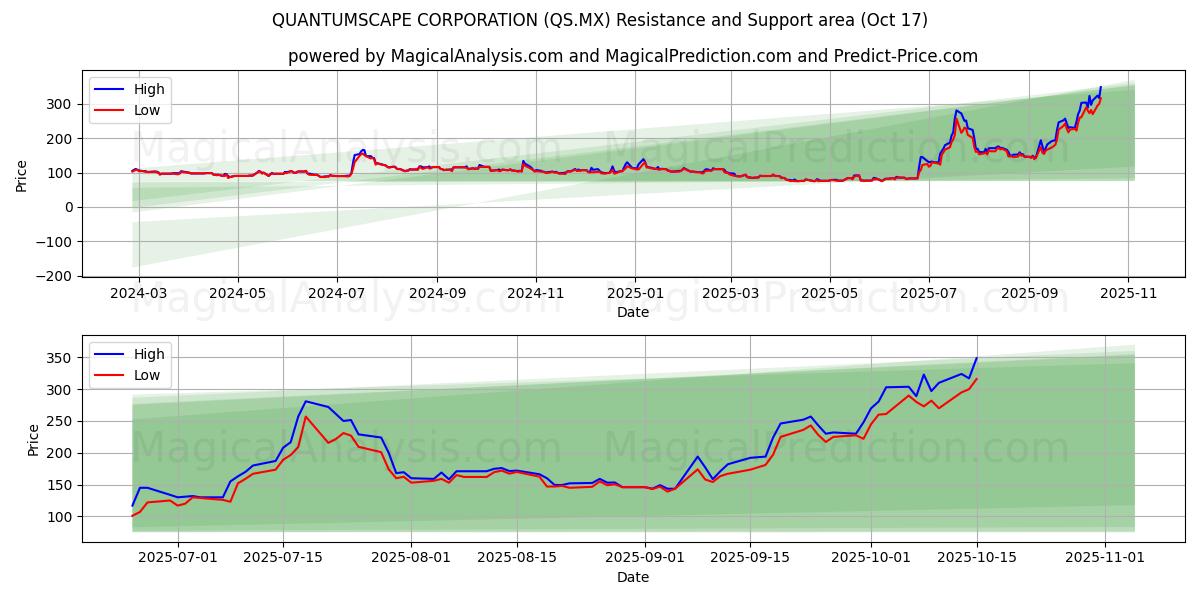Click the Date x-axis label of upper chart
The image size is (1200, 600).
(x=632, y=312)
